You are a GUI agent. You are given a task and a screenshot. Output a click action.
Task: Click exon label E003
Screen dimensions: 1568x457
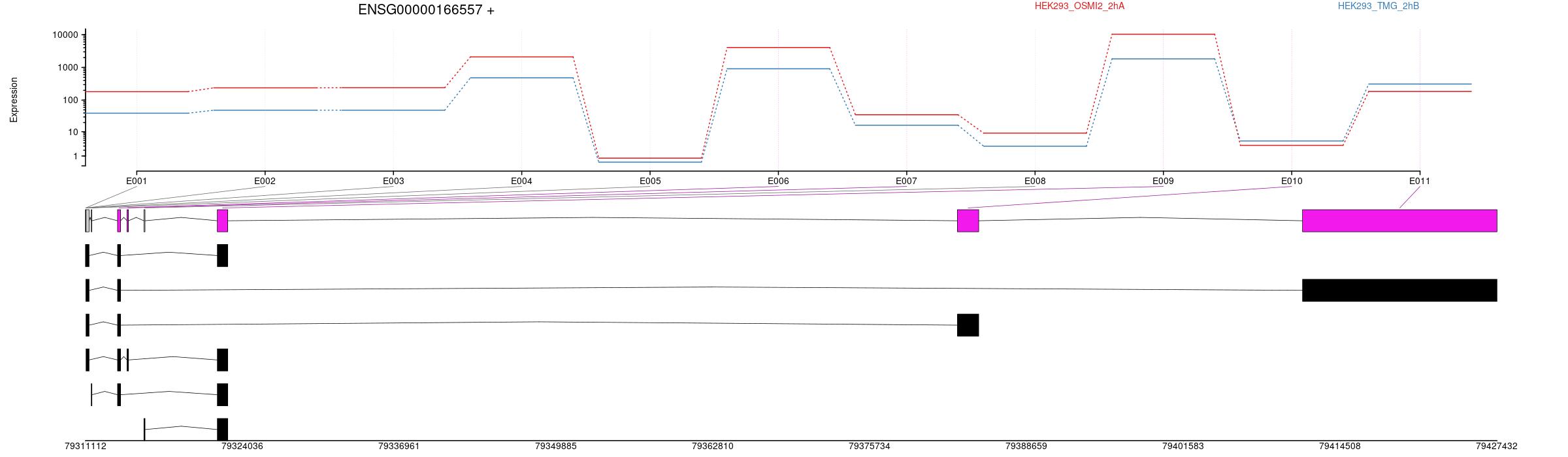point(393,181)
